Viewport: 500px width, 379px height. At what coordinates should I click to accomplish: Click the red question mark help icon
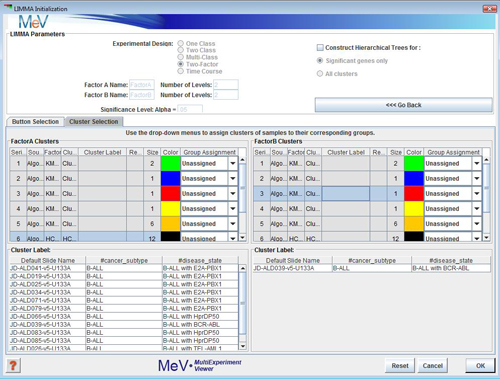click(13, 365)
